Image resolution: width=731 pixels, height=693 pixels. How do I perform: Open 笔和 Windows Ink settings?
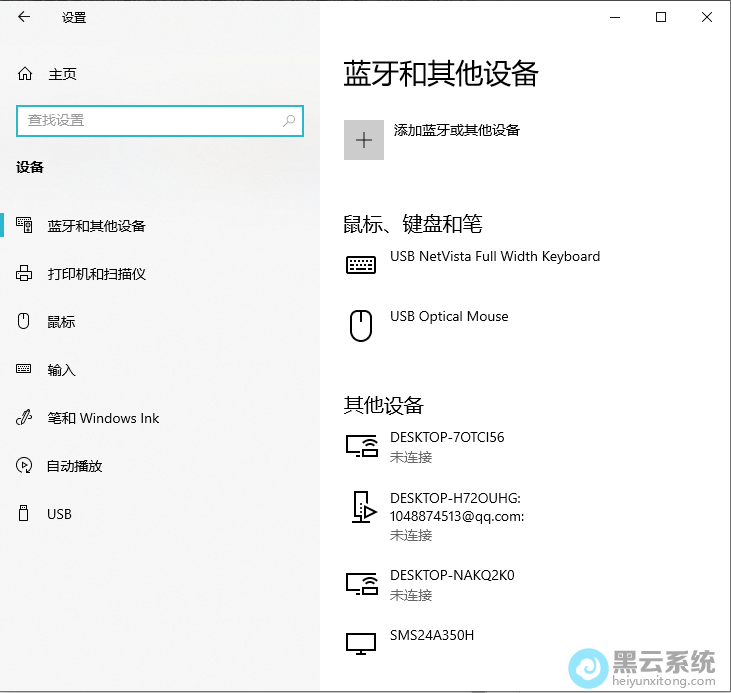click(x=103, y=418)
